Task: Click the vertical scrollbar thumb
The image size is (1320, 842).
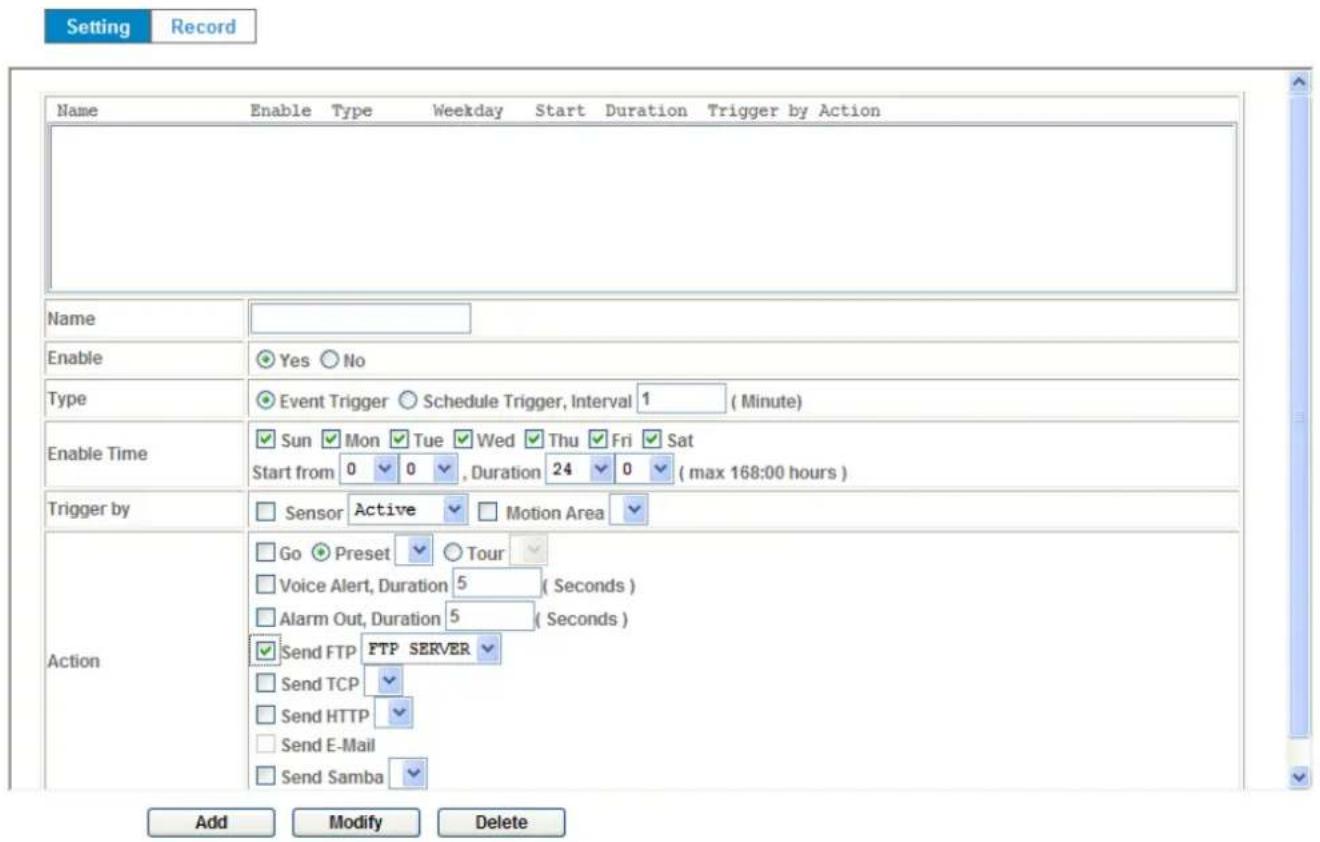Action: point(1299,418)
